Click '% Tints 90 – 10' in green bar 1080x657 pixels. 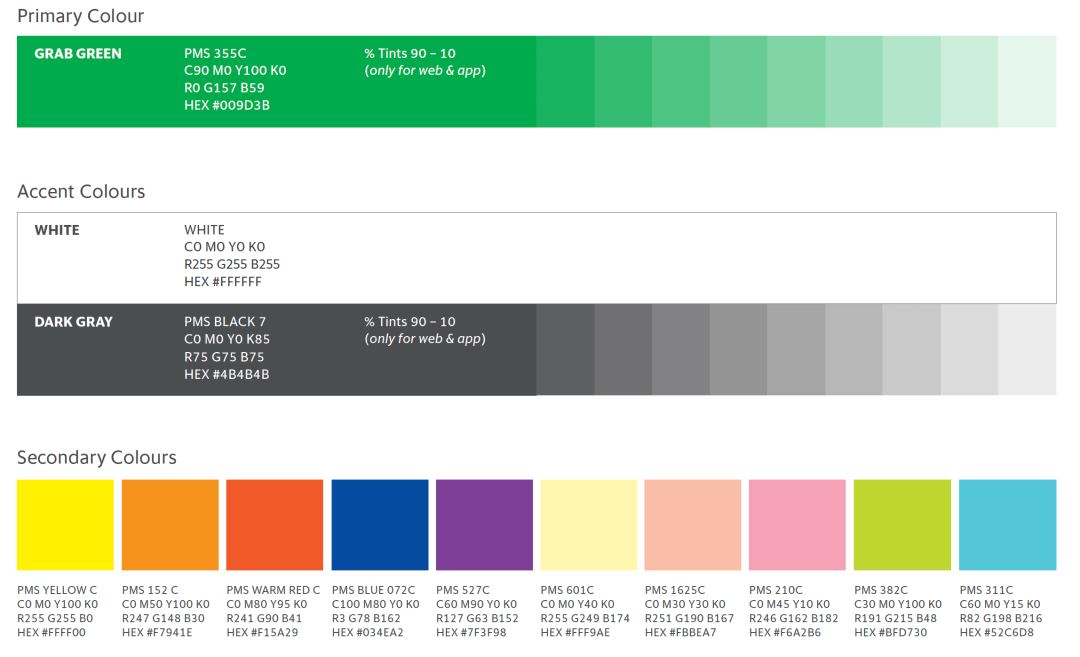(x=410, y=53)
